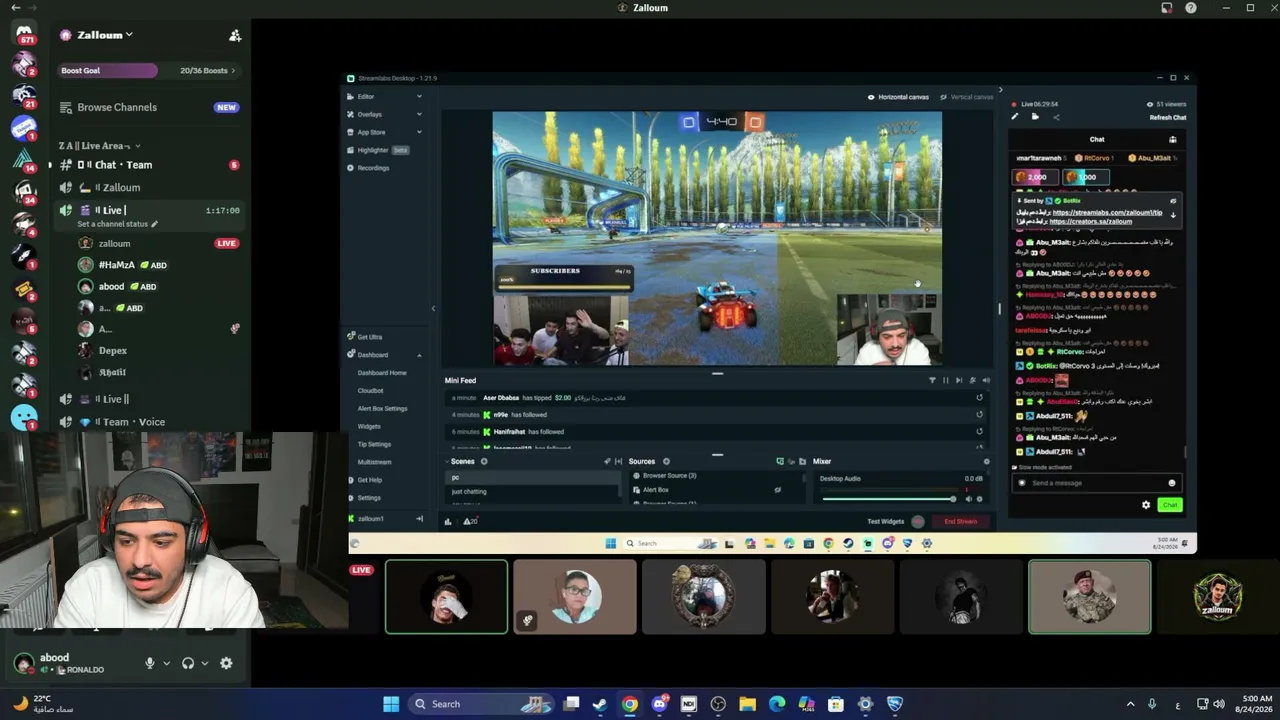
Task: Open Discord direct messages home icon
Action: (24, 35)
